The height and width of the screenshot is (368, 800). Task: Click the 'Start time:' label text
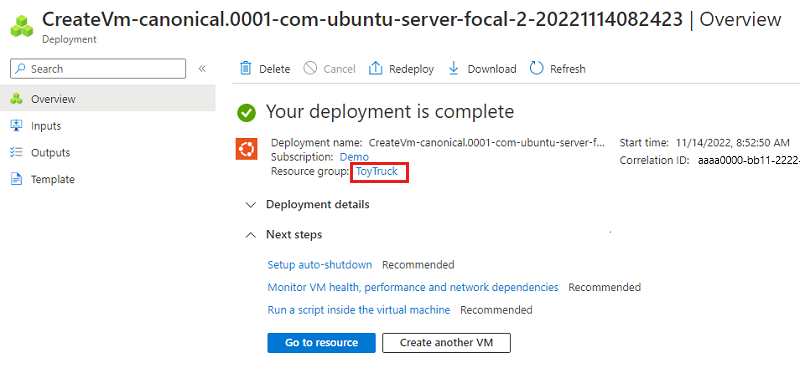[644, 142]
